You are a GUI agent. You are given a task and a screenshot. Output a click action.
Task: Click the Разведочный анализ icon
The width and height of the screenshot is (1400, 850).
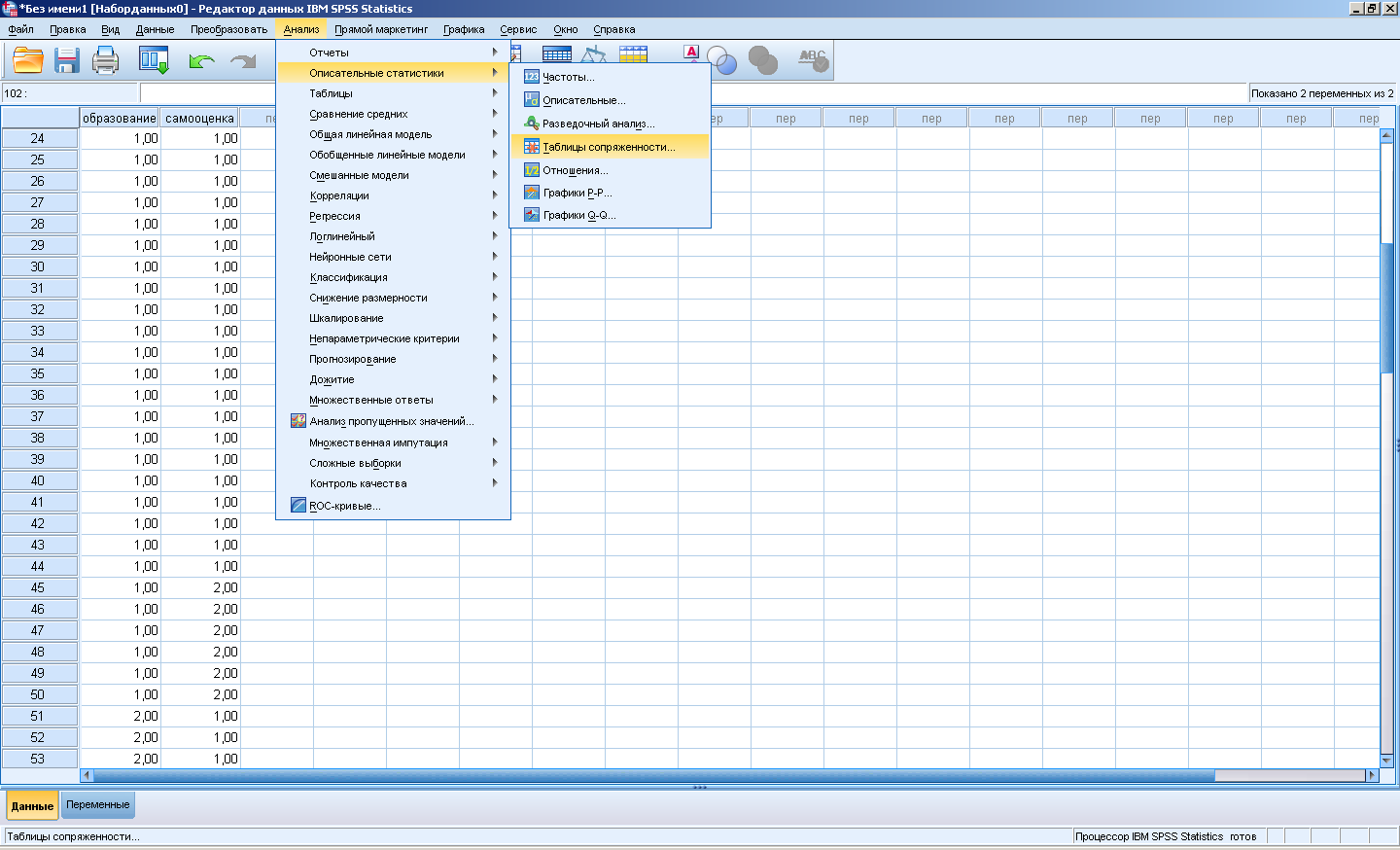pyautogui.click(x=532, y=124)
